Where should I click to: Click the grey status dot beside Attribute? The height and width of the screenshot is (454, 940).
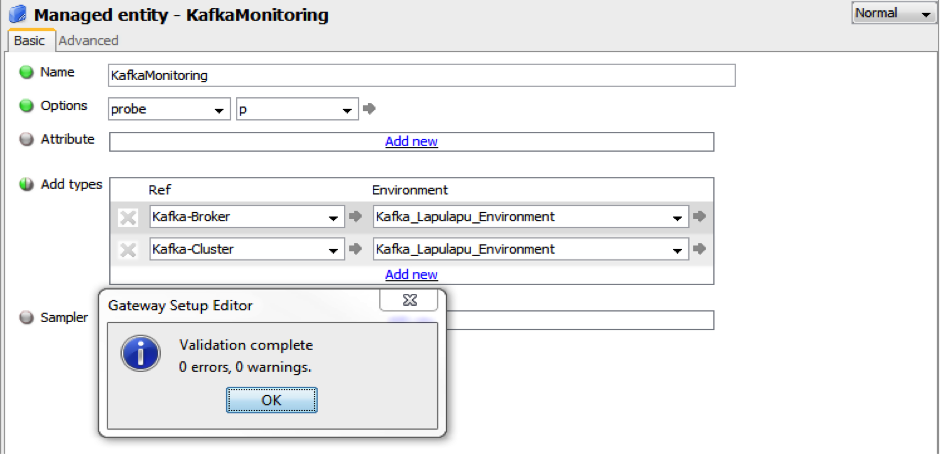click(26, 140)
